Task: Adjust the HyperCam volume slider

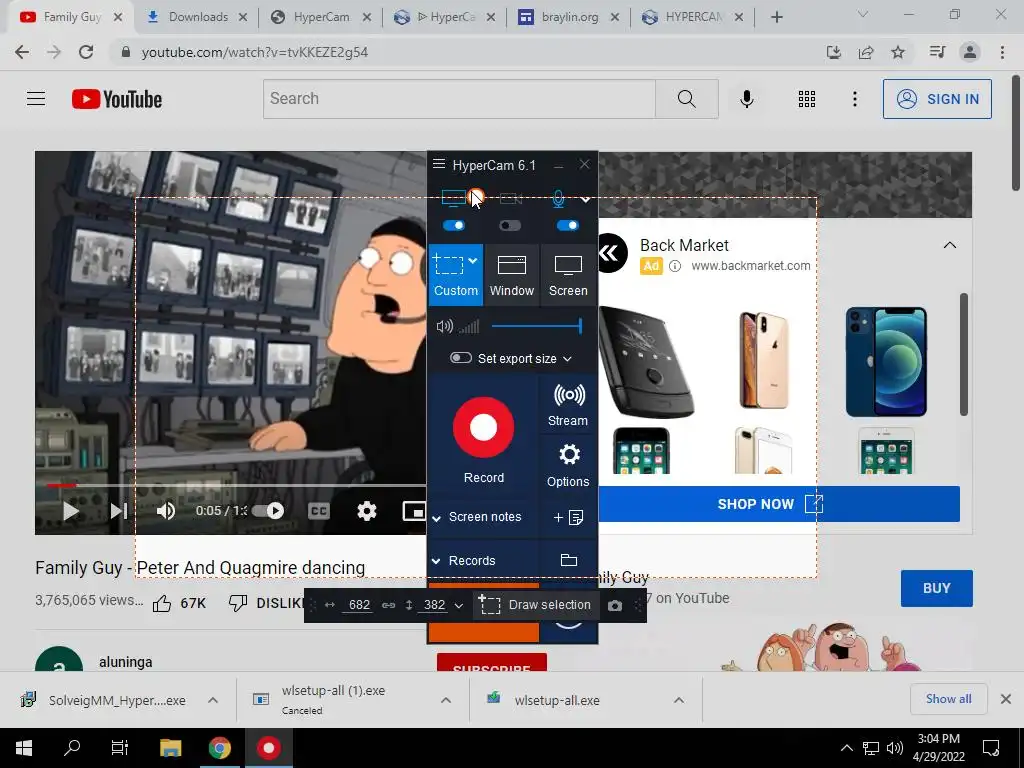Action: tap(536, 326)
